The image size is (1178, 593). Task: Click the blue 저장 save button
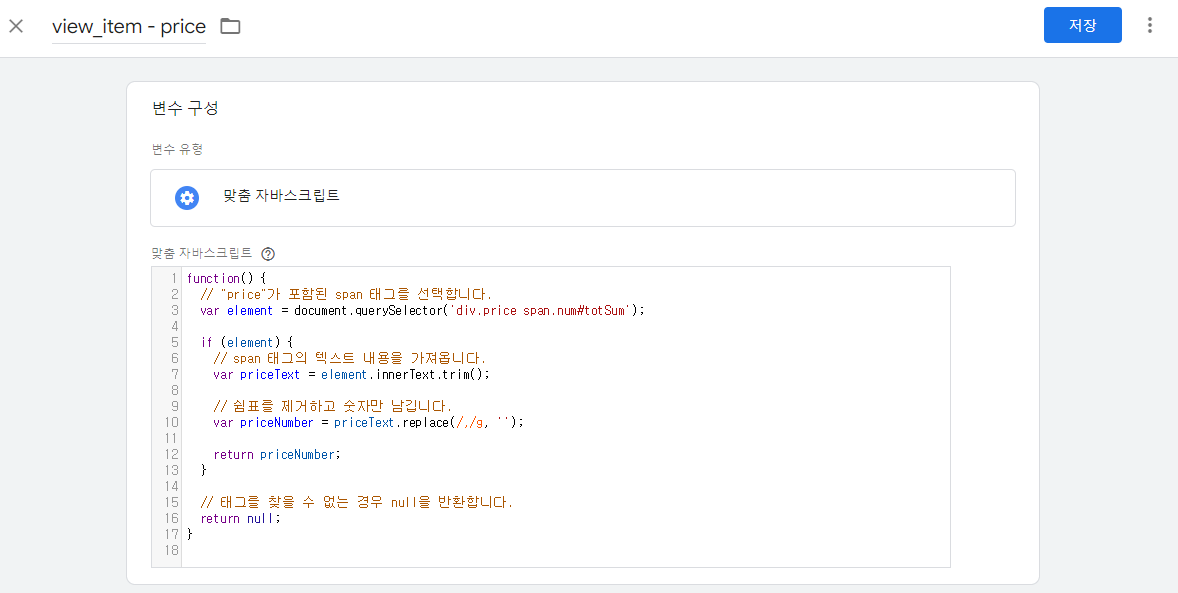click(1082, 25)
